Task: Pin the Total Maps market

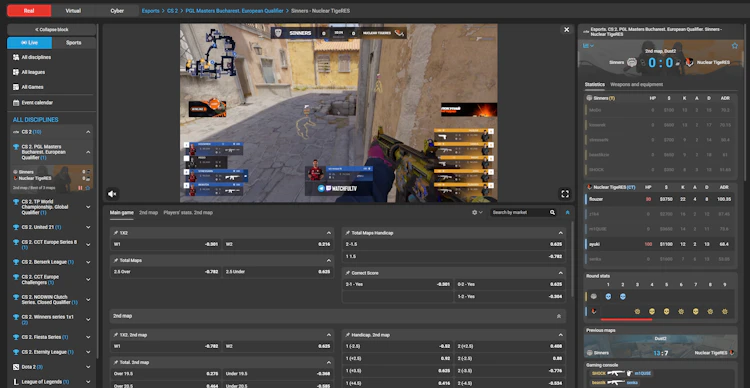Action: [116, 261]
